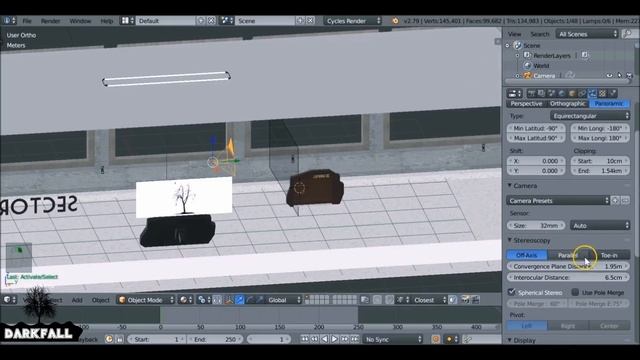Click the Play reverse animation button
Viewport: 640px width, 360px height.
point(324,339)
